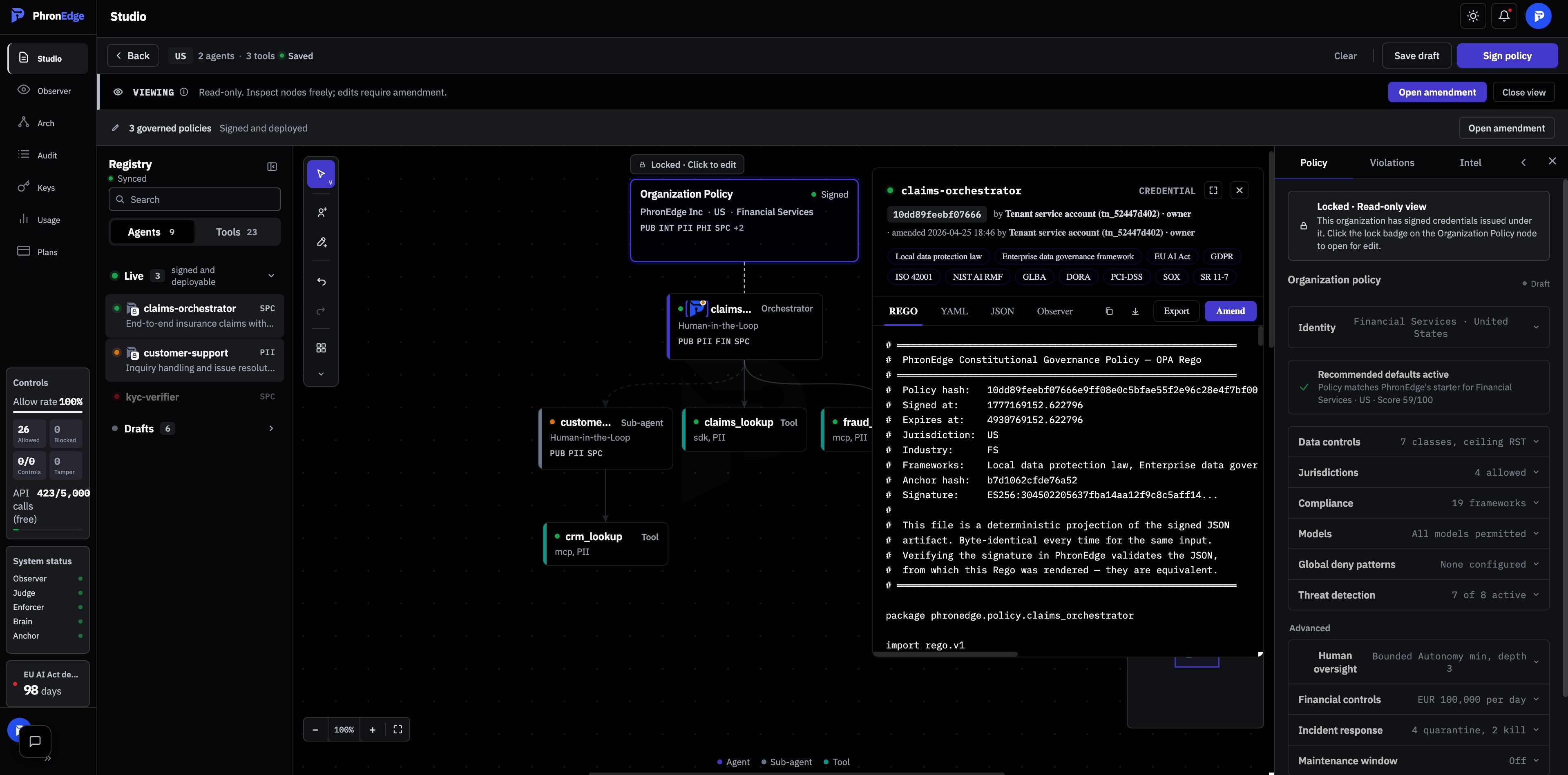Focus the Registry search field

(x=195, y=200)
